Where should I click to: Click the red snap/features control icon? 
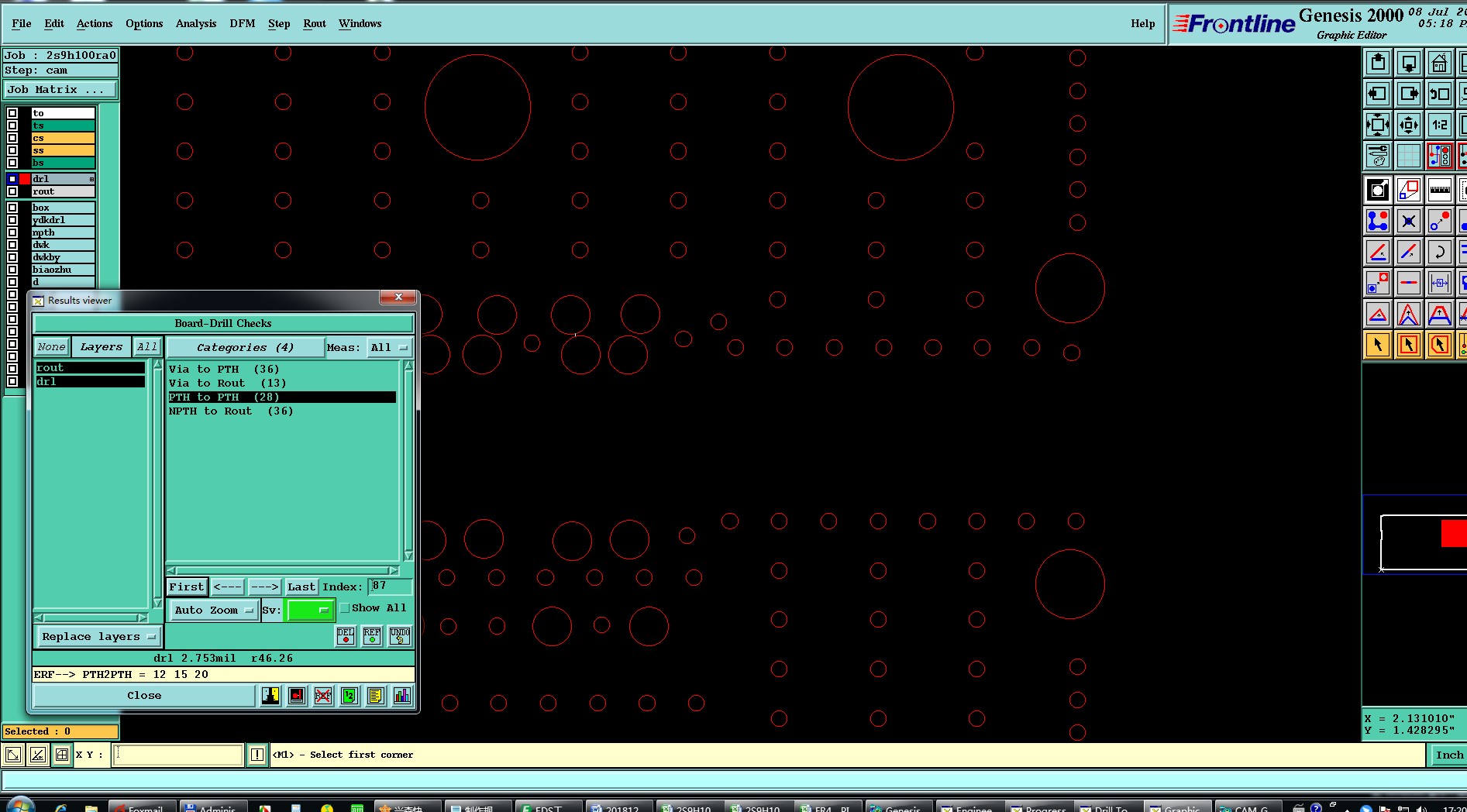click(1439, 155)
